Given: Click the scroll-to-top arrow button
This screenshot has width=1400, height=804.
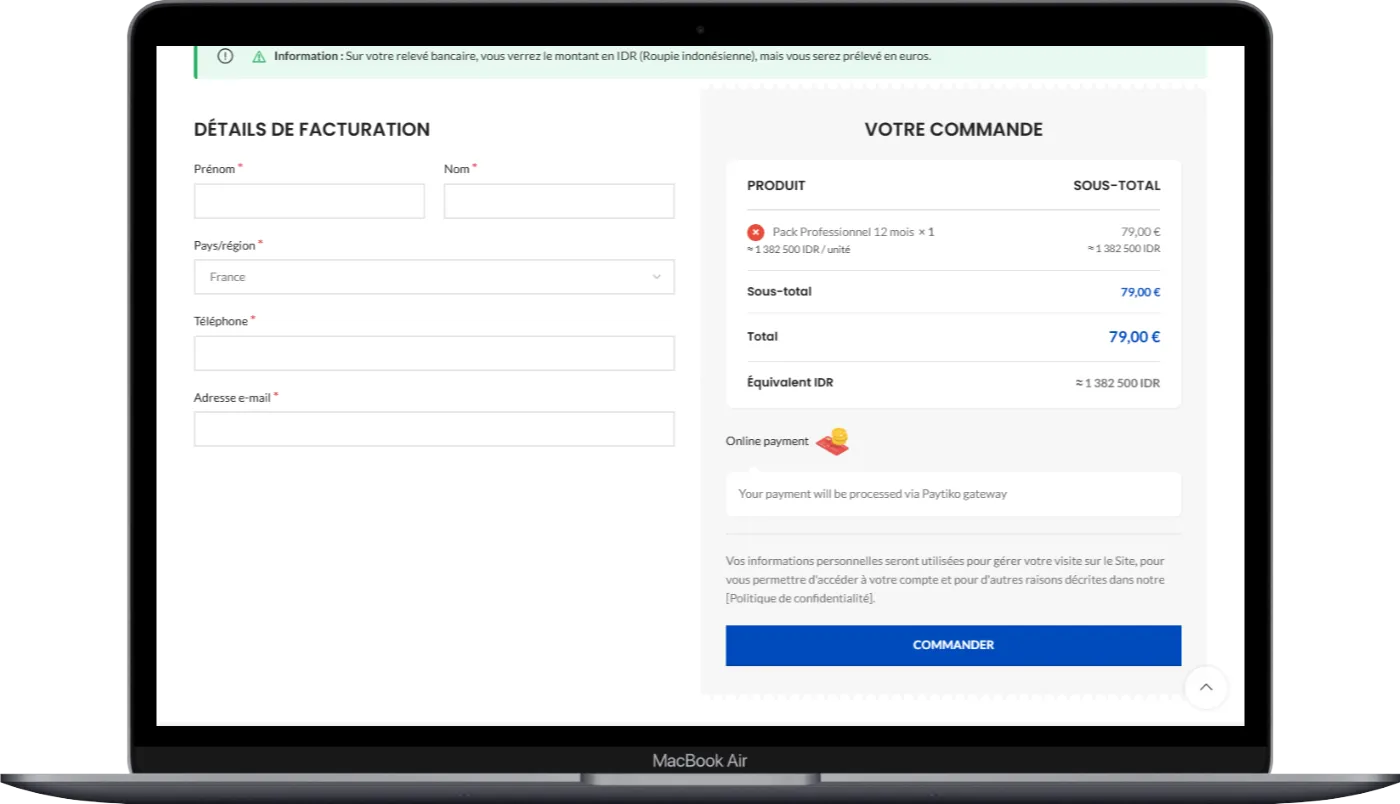Looking at the screenshot, I should click(x=1205, y=687).
